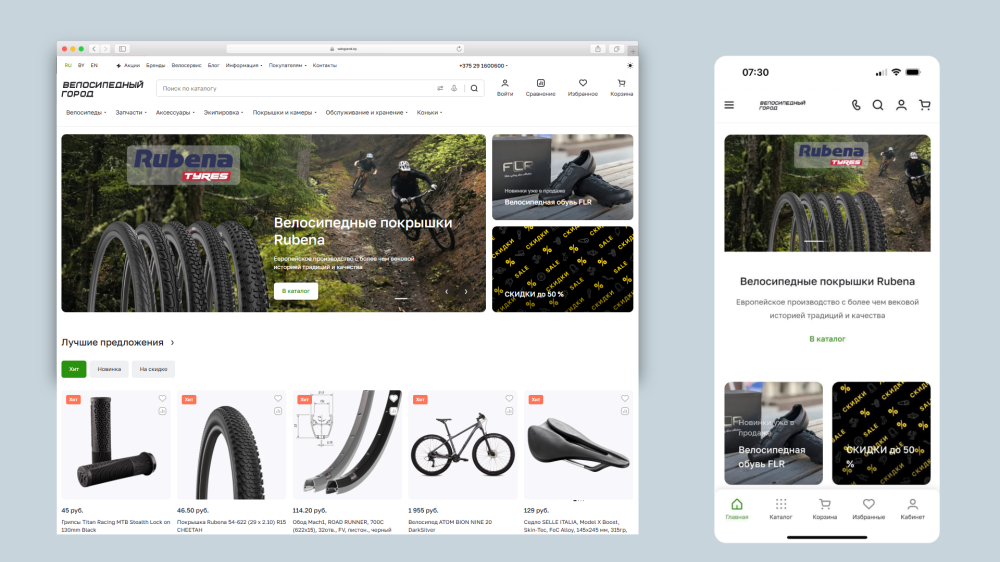Open the Контакты link

click(325, 66)
